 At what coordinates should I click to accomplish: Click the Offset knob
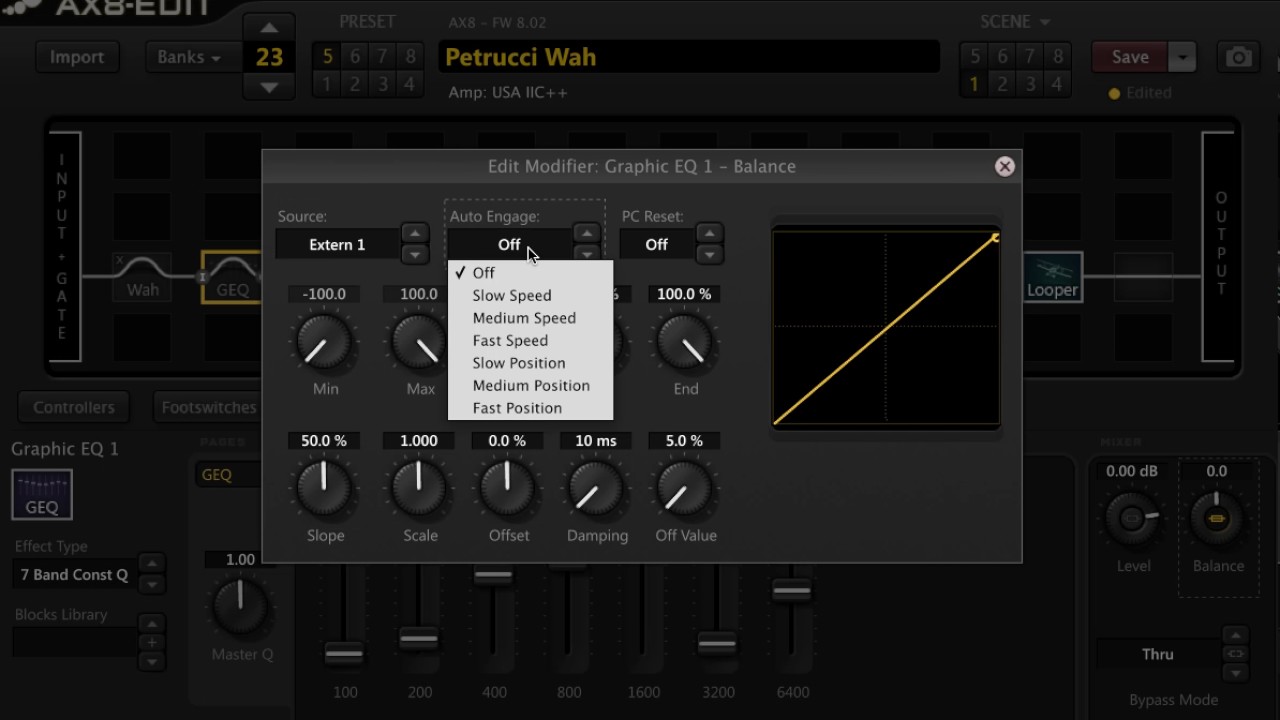(508, 489)
